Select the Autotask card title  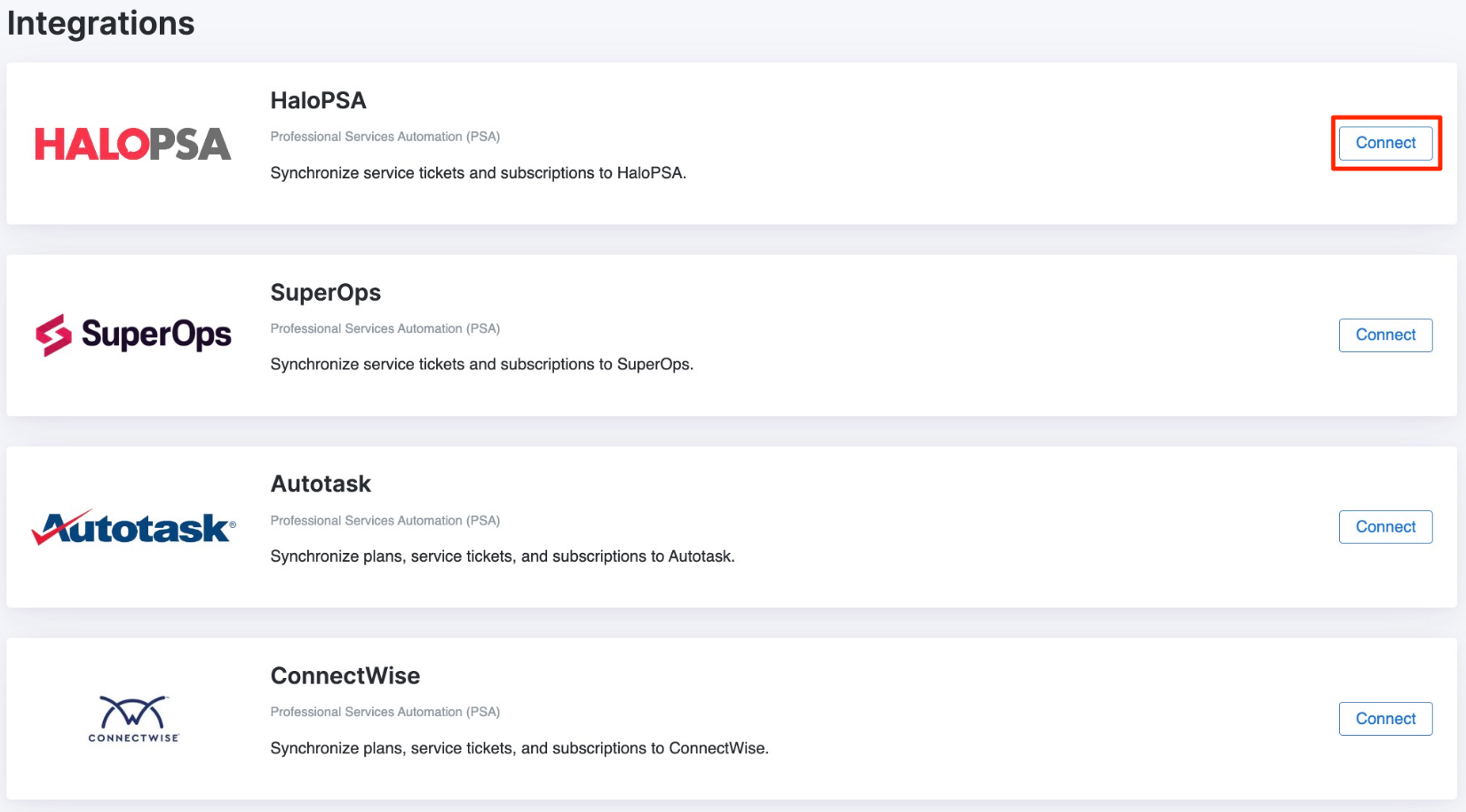coord(321,484)
